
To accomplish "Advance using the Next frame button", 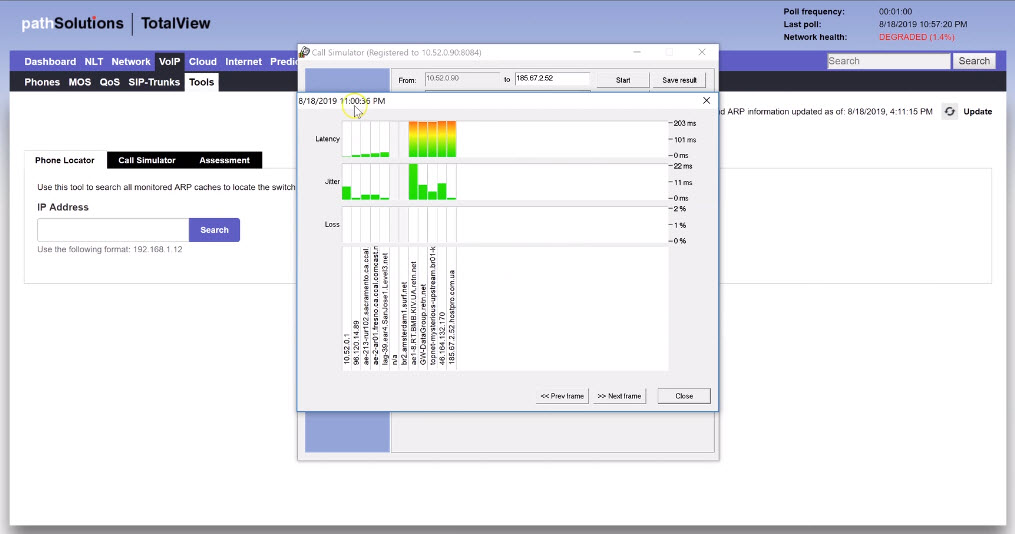I will [x=619, y=396].
